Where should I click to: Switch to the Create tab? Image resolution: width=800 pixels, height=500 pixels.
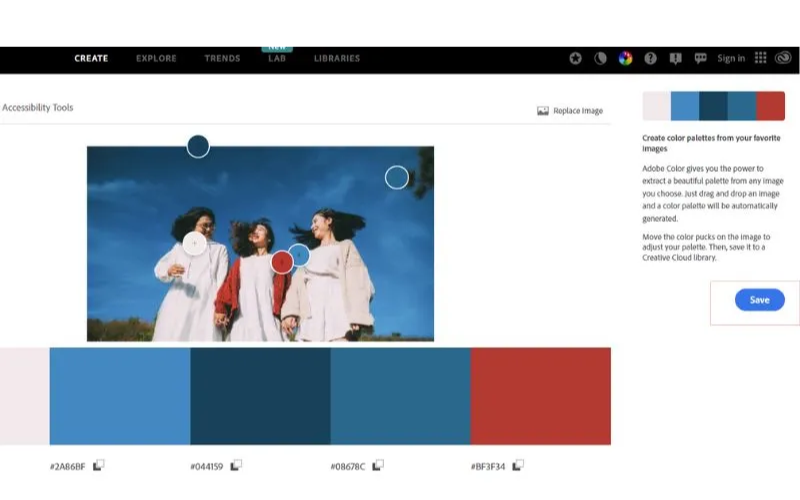[91, 58]
